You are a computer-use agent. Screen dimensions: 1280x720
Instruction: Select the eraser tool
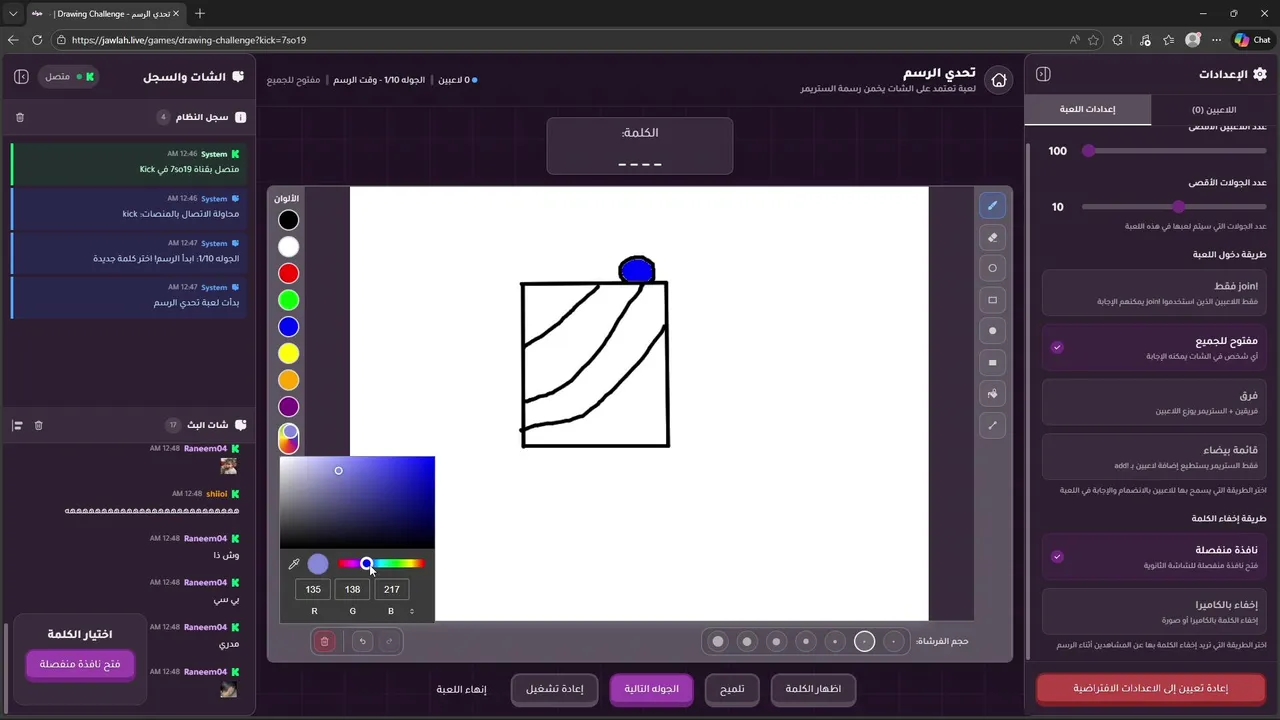point(992,237)
